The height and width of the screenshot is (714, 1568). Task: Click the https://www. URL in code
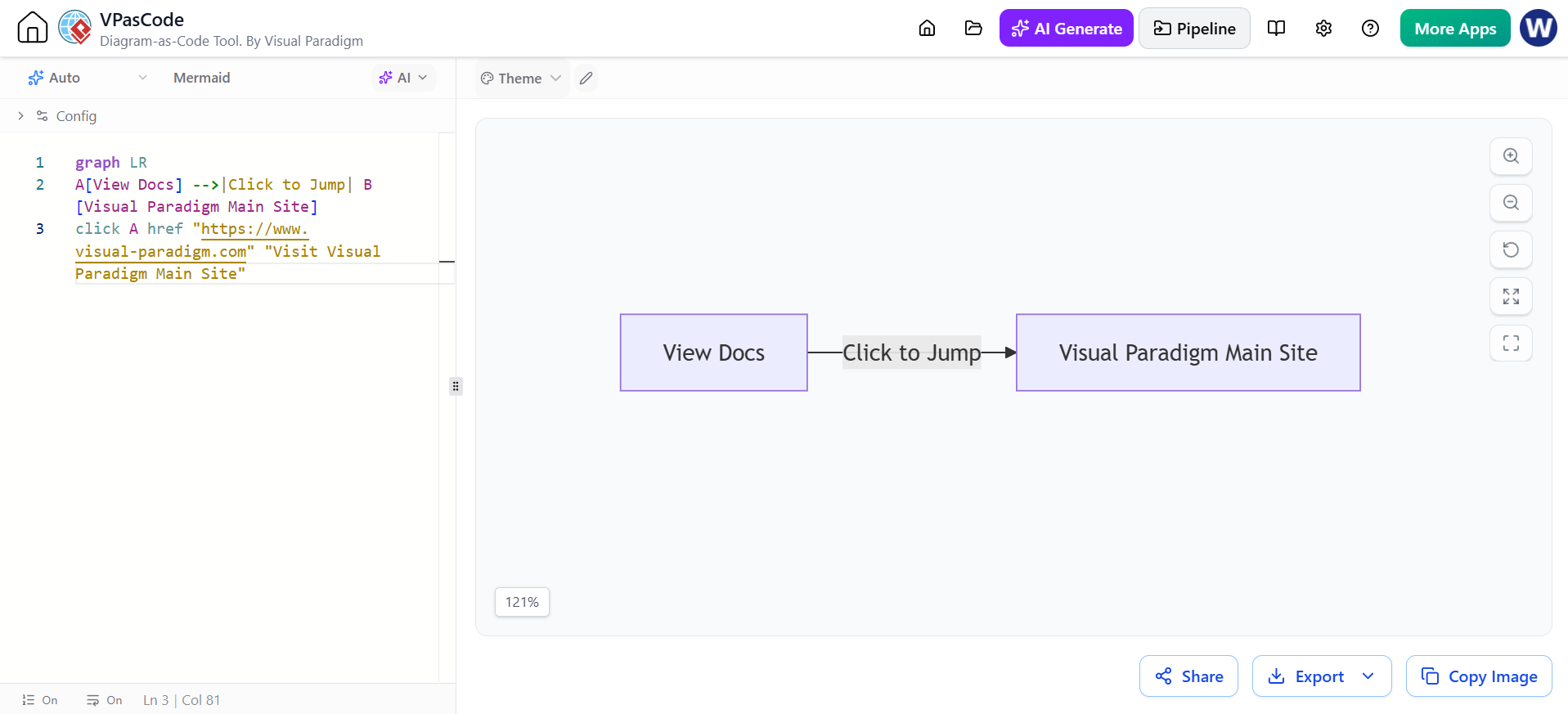[x=254, y=229]
